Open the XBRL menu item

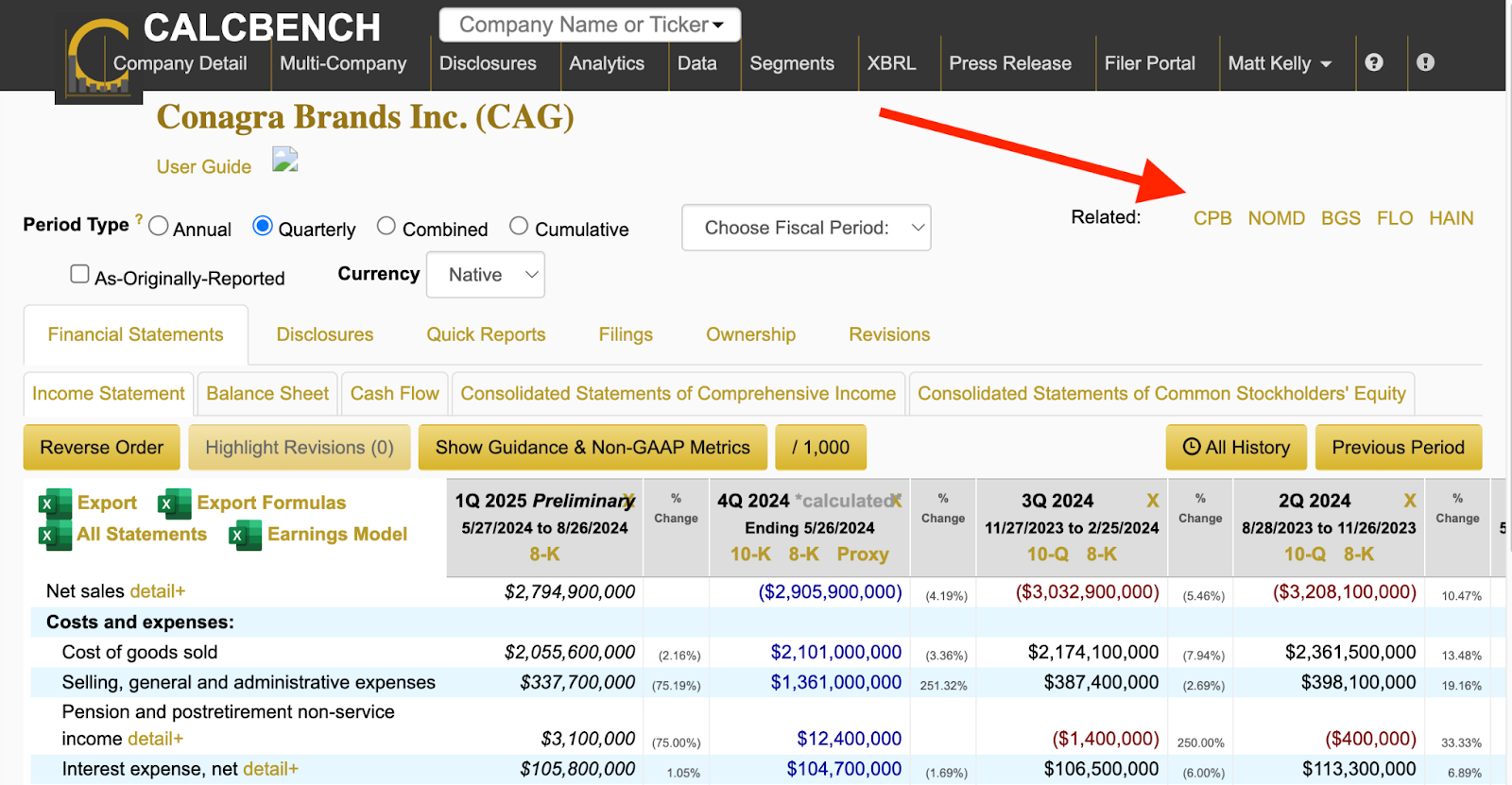pyautogui.click(x=892, y=63)
